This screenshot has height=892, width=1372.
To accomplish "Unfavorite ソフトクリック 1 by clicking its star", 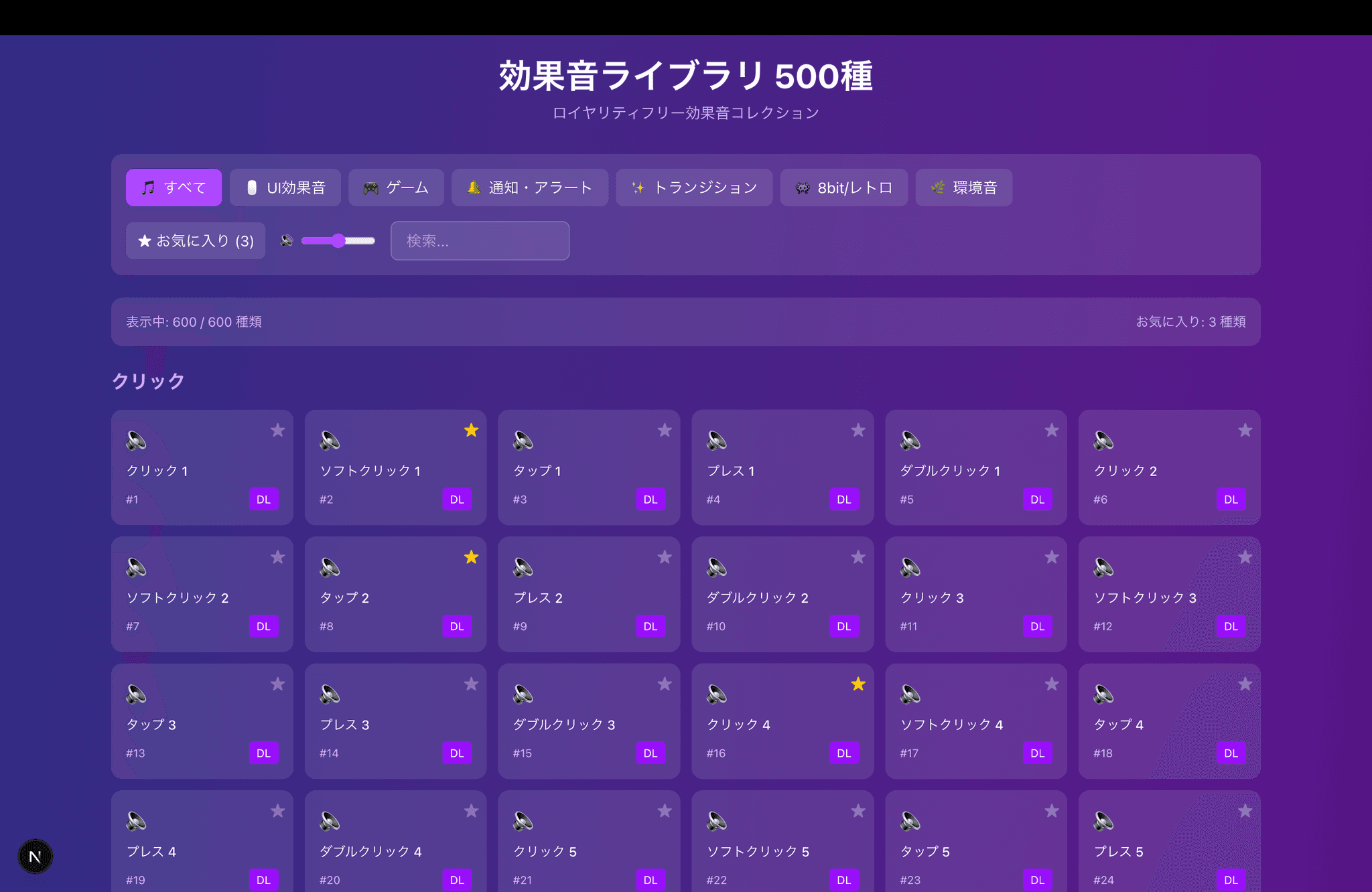I will pos(472,430).
